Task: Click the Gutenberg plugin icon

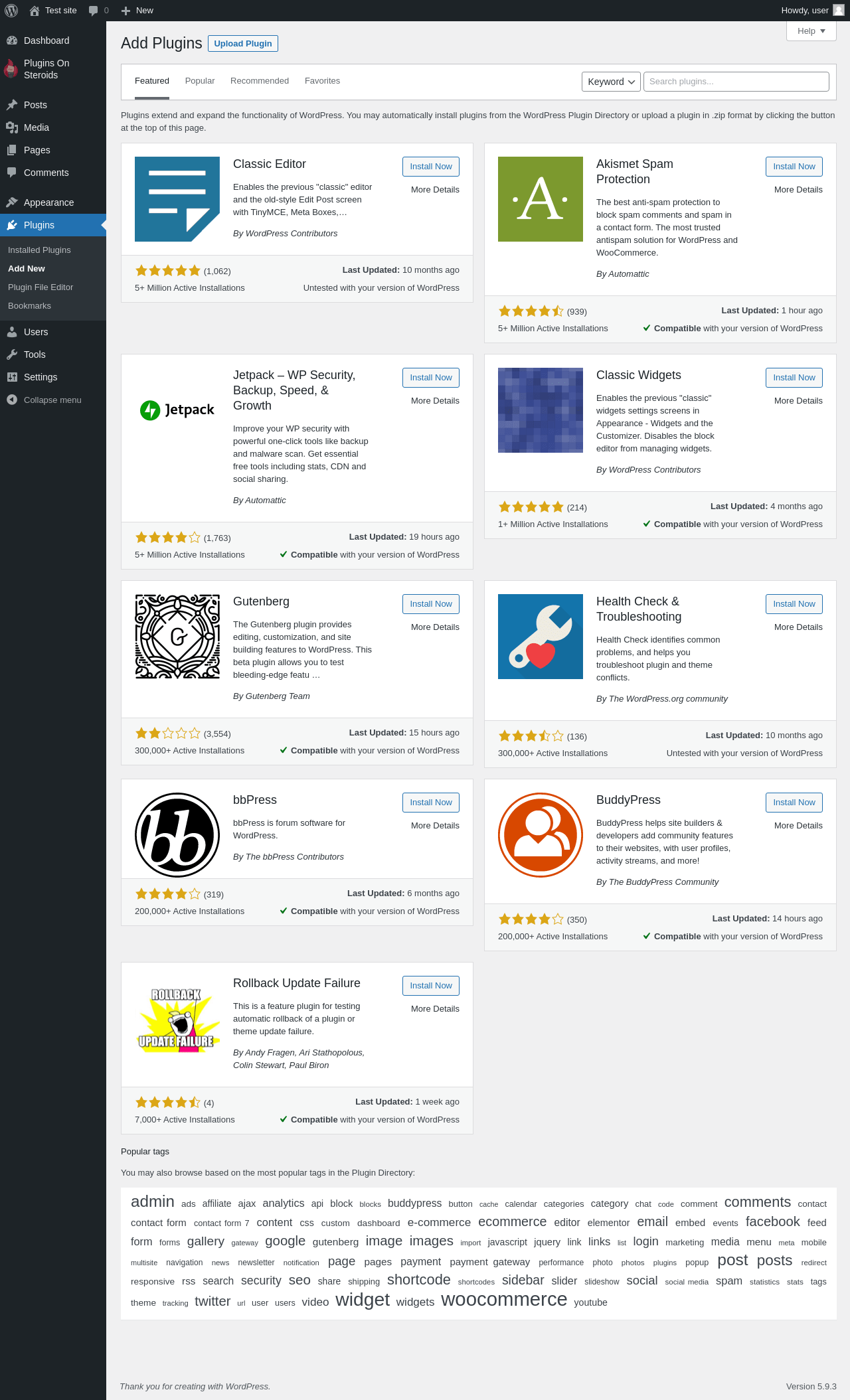Action: pos(177,637)
